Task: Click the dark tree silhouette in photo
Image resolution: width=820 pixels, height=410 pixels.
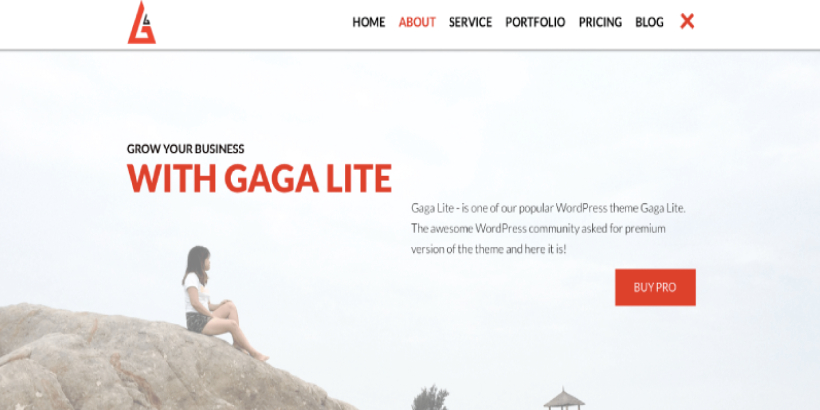Action: pyautogui.click(x=430, y=398)
